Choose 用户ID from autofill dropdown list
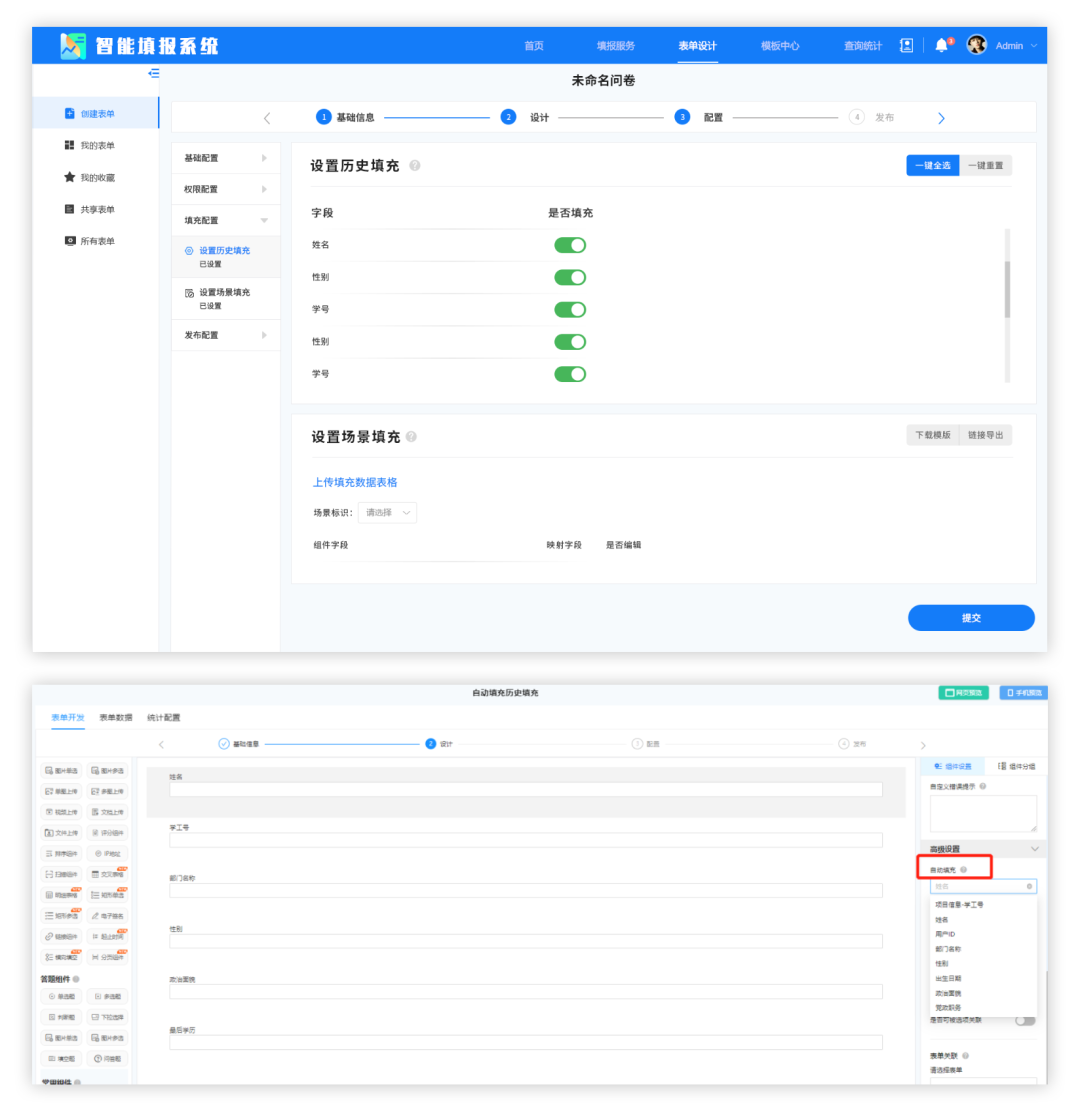Screen dimensions: 1080x1110 946,934
